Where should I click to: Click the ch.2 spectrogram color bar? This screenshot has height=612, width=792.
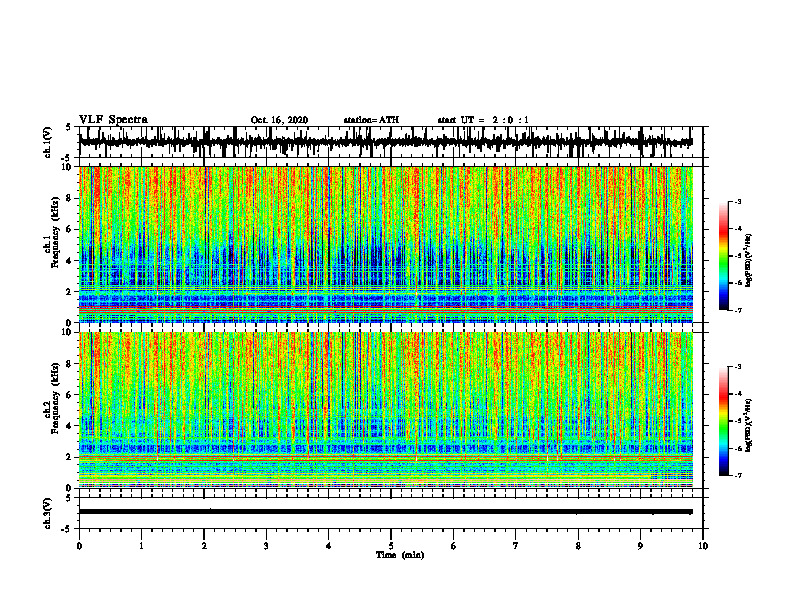pyautogui.click(x=724, y=421)
